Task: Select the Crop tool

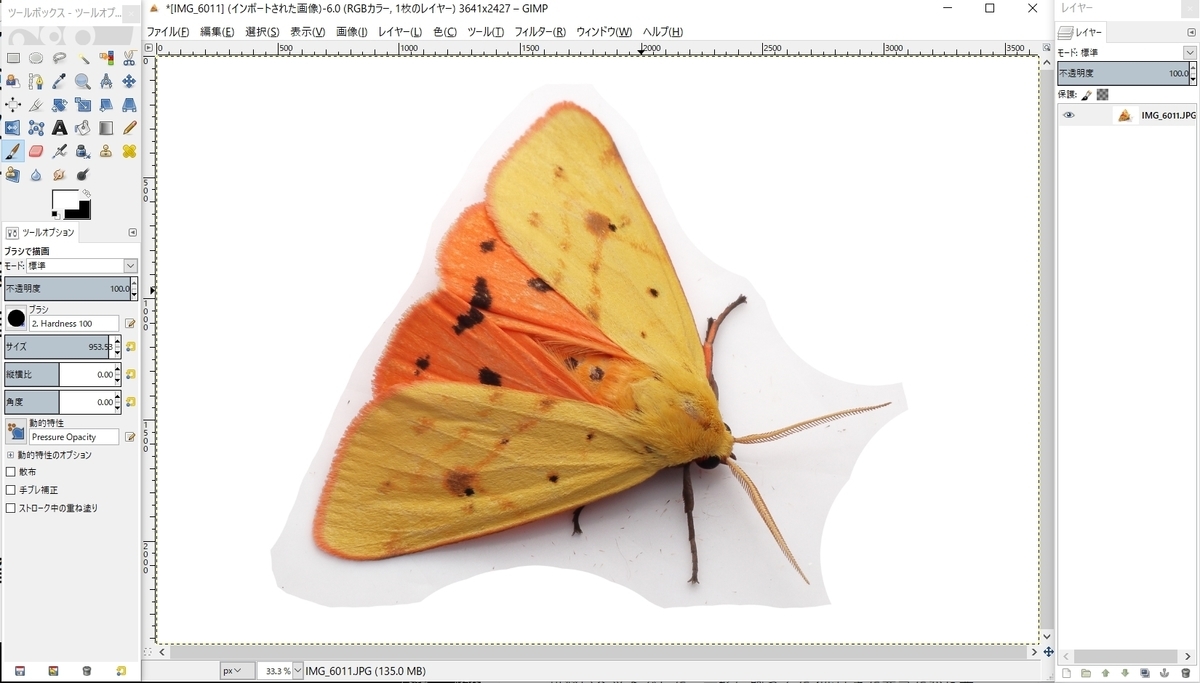Action: [36, 104]
